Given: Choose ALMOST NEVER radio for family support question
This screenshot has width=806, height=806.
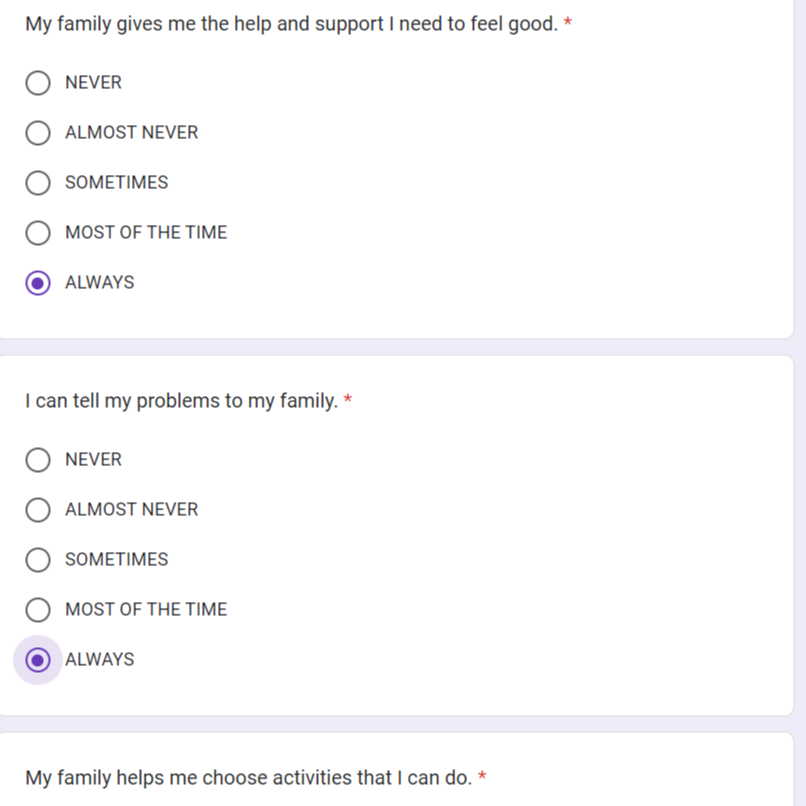Looking at the screenshot, I should [x=38, y=133].
